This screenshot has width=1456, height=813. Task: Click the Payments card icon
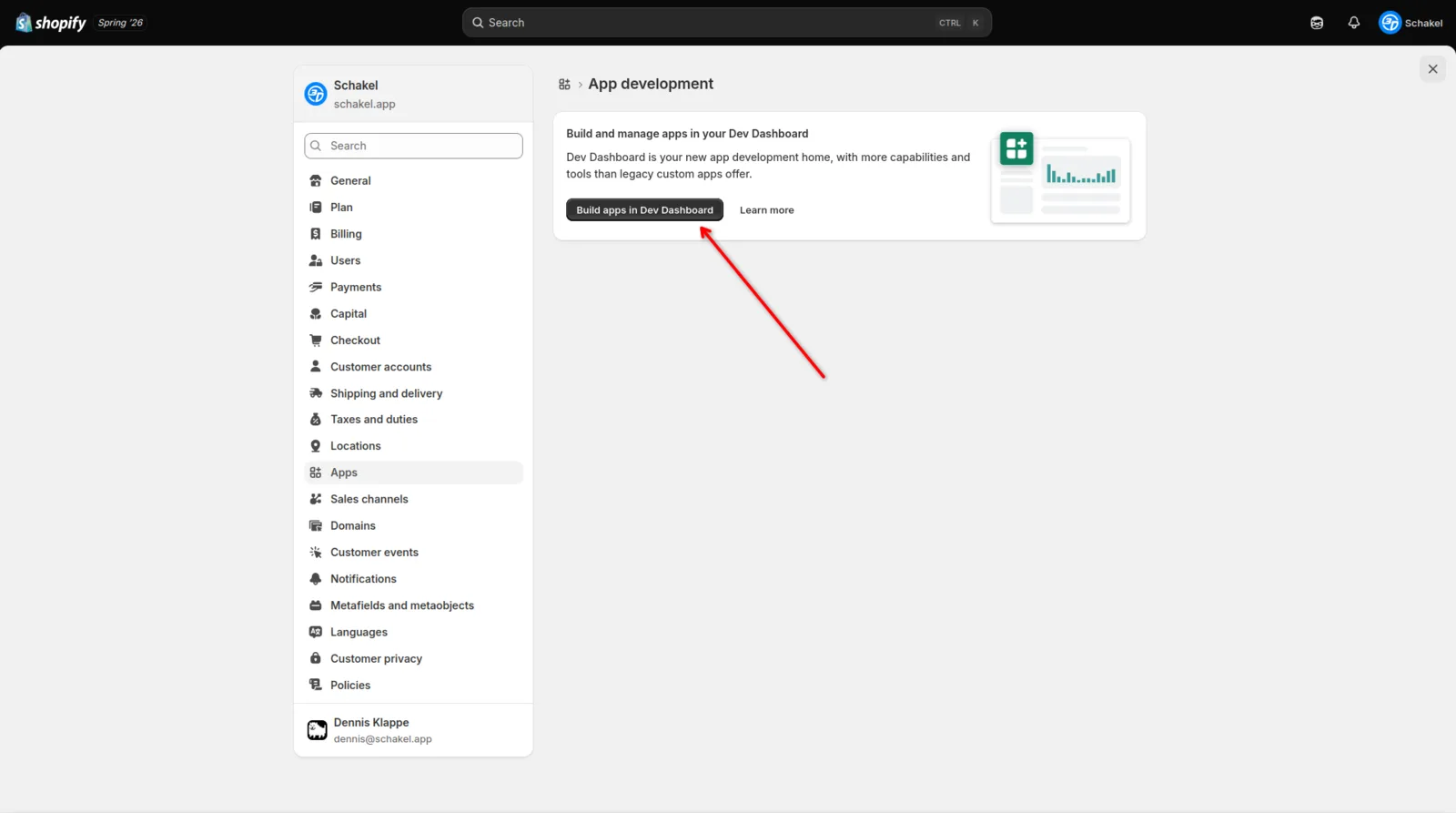click(316, 287)
